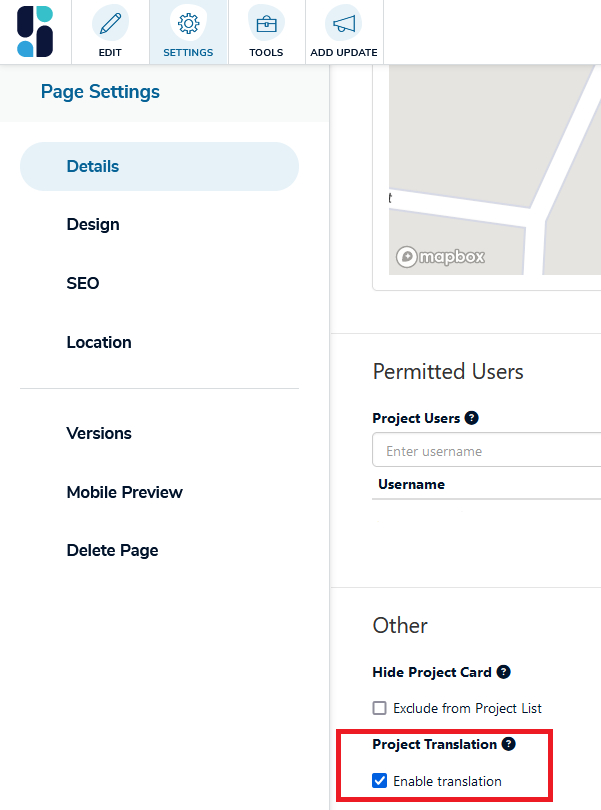Click the Hide Project Card help icon
Screen dimensions: 601x810
(x=504, y=672)
